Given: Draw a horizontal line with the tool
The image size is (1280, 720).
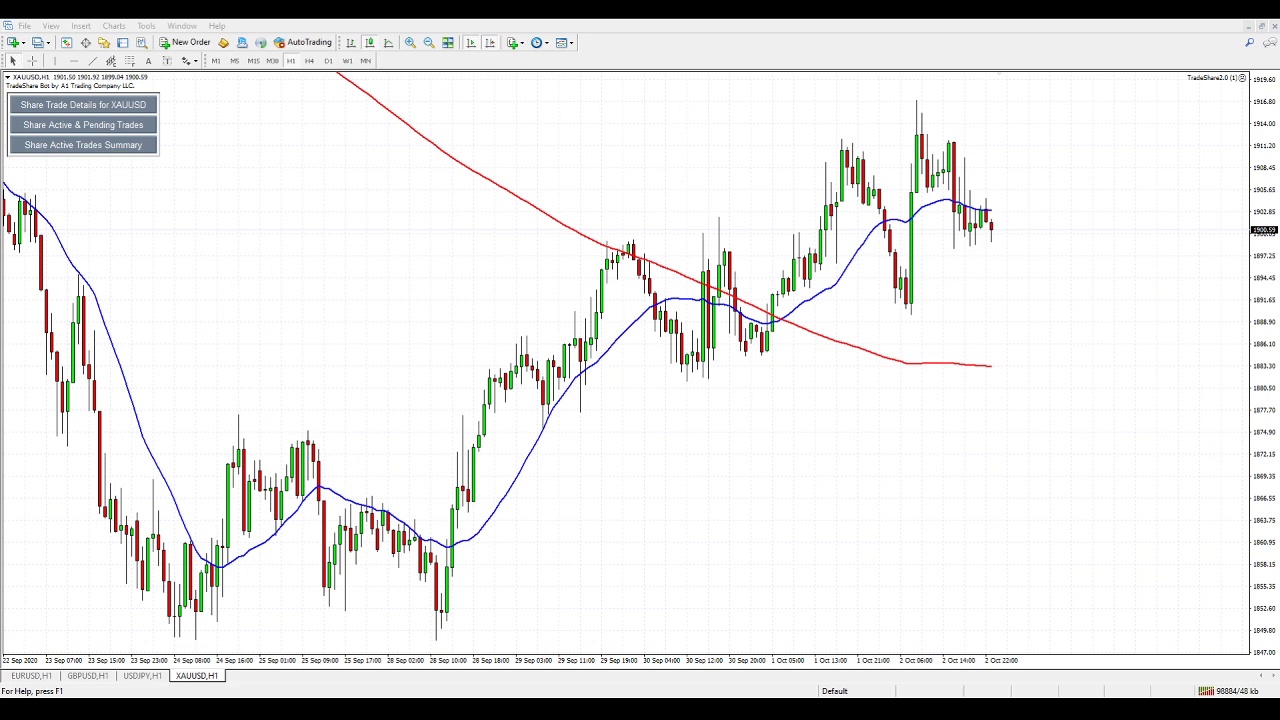Looking at the screenshot, I should coord(73,61).
